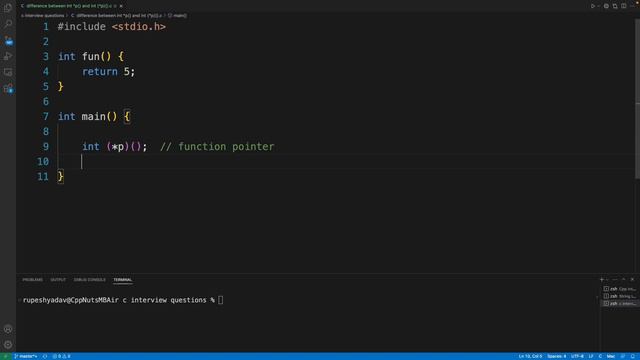Screen dimensions: 640x360
Task: Open the Manage gear menu
Action: click(x=8, y=345)
